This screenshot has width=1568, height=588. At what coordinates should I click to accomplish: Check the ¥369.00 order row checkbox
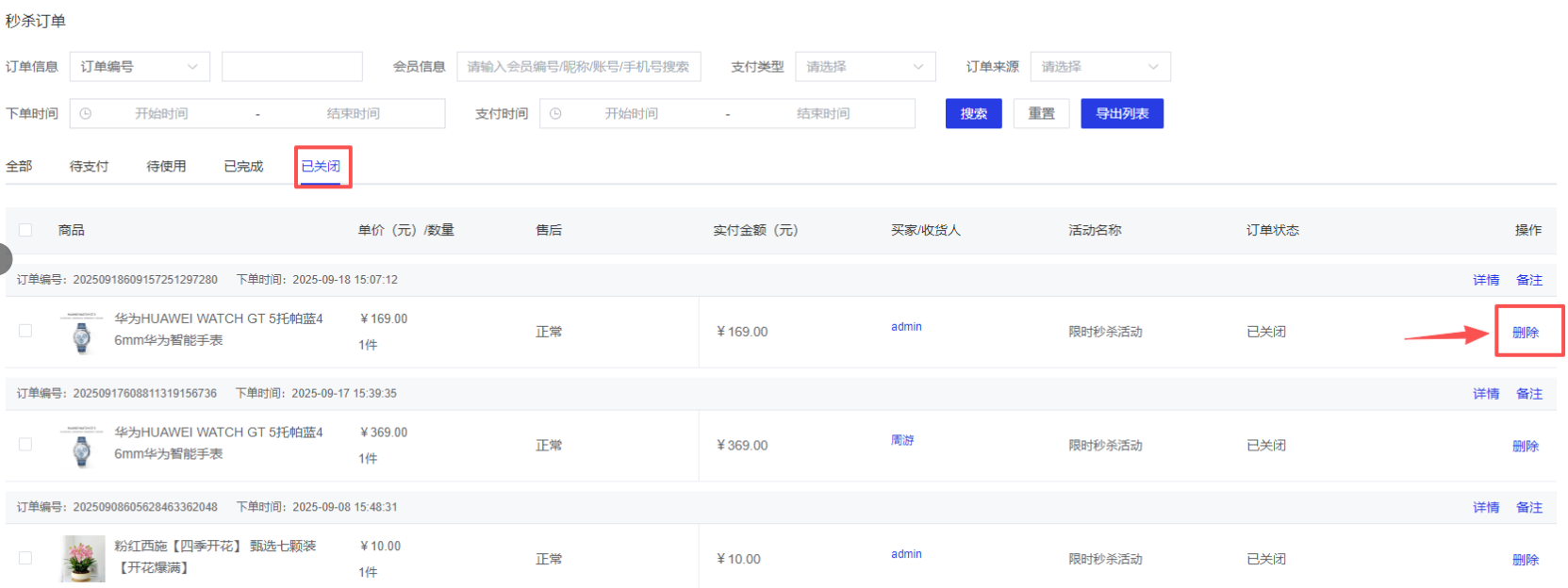25,445
